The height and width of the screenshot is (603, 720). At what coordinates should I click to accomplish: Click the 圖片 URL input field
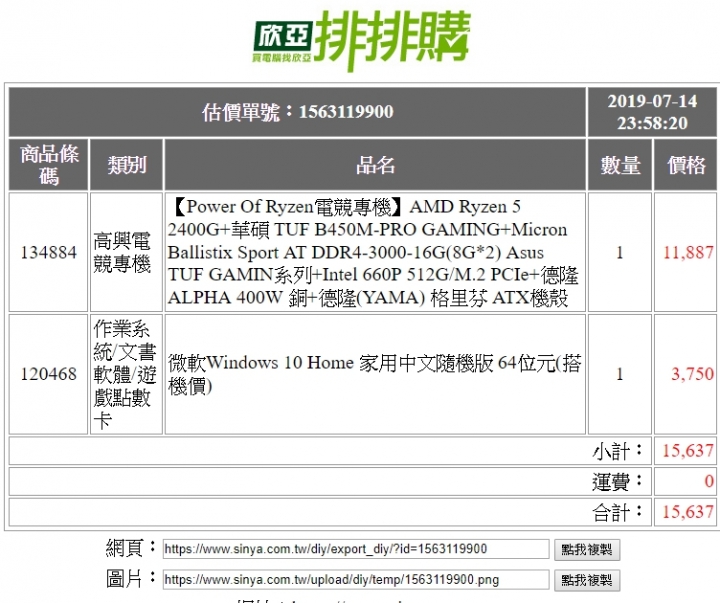(356, 580)
